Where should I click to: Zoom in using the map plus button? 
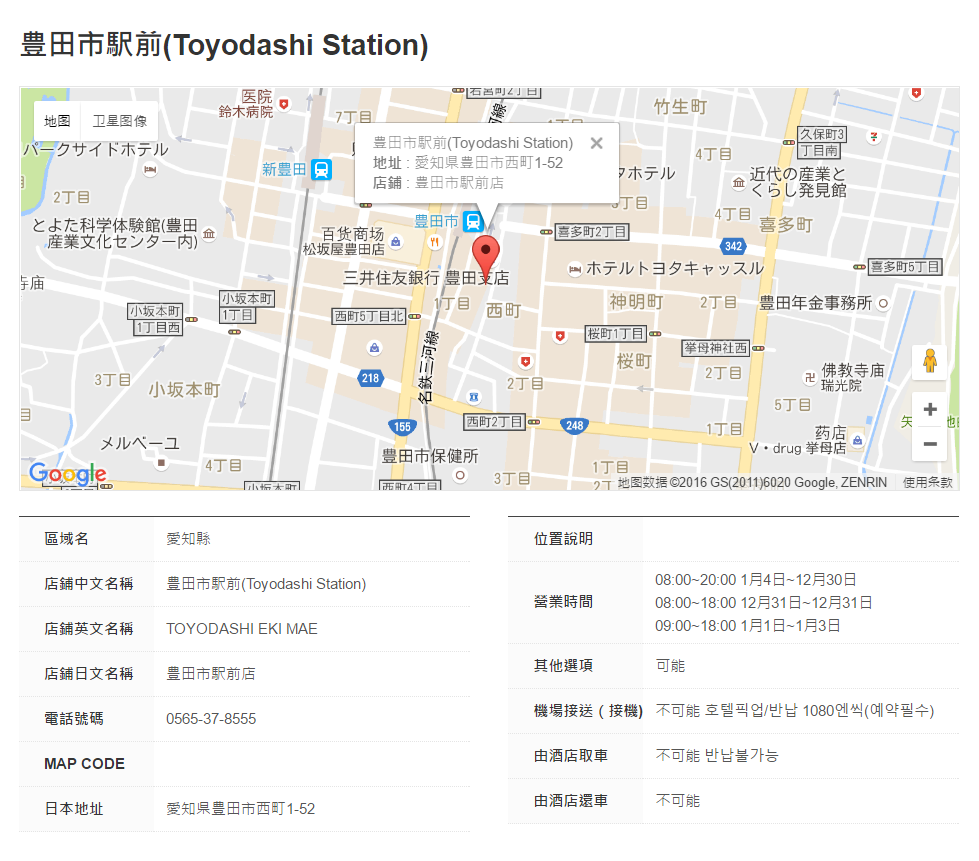pos(930,410)
